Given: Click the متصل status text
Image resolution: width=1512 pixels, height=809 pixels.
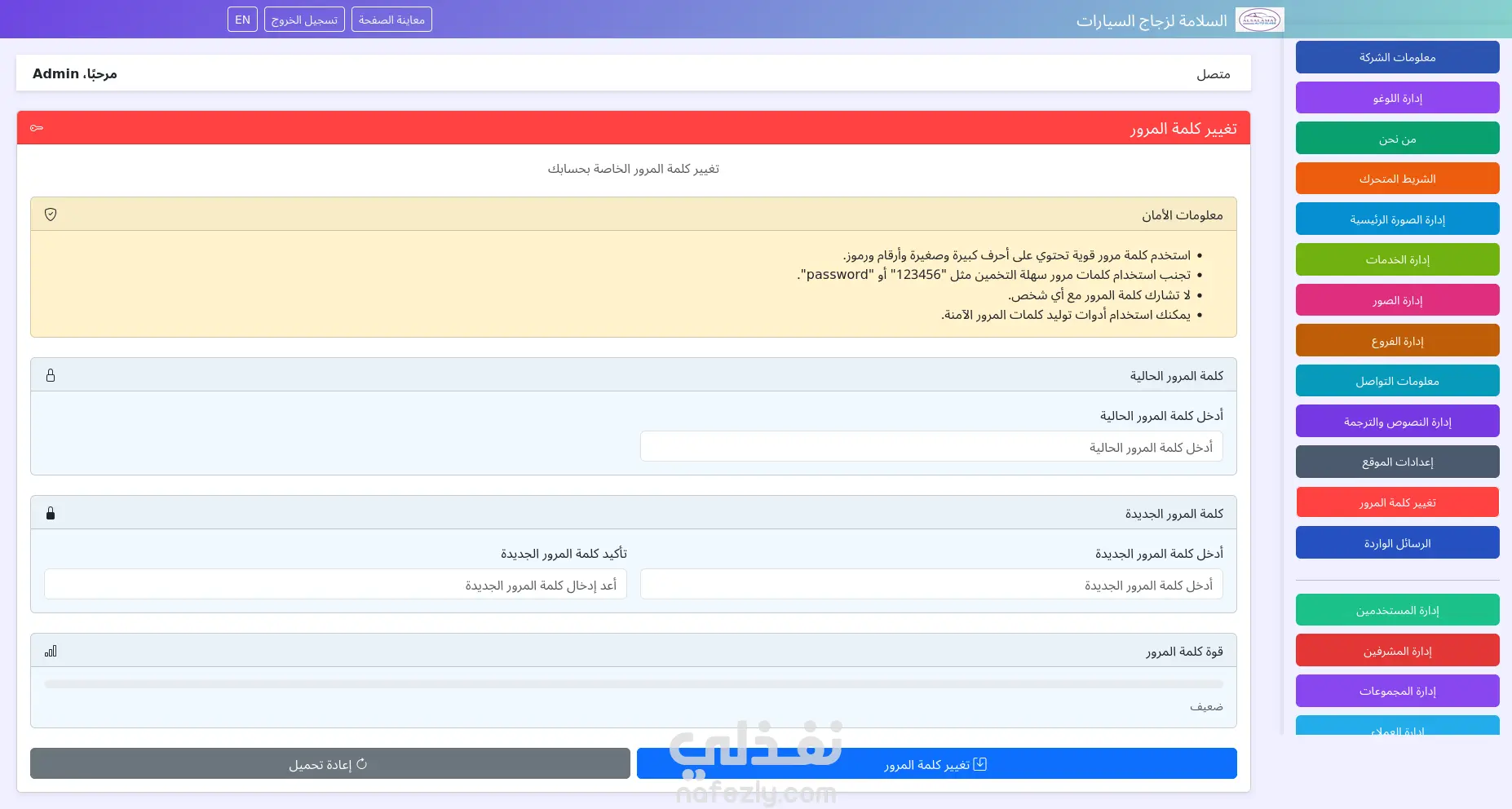Looking at the screenshot, I should pyautogui.click(x=1214, y=74).
